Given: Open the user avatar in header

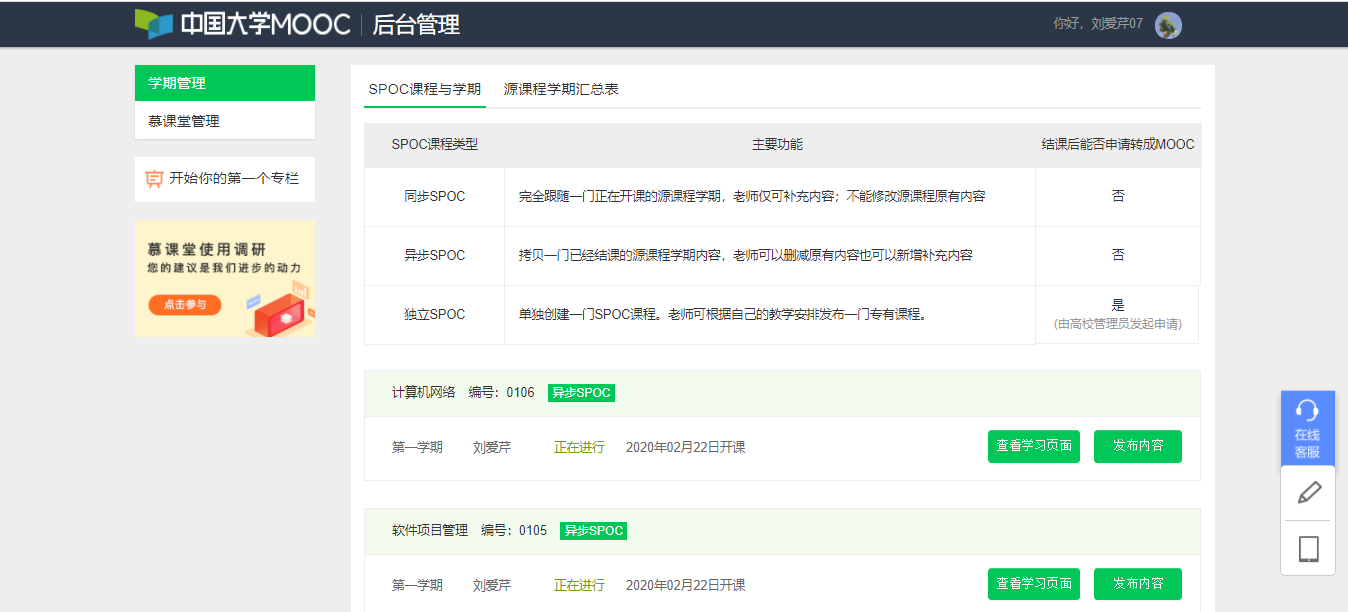Looking at the screenshot, I should pos(1167,25).
